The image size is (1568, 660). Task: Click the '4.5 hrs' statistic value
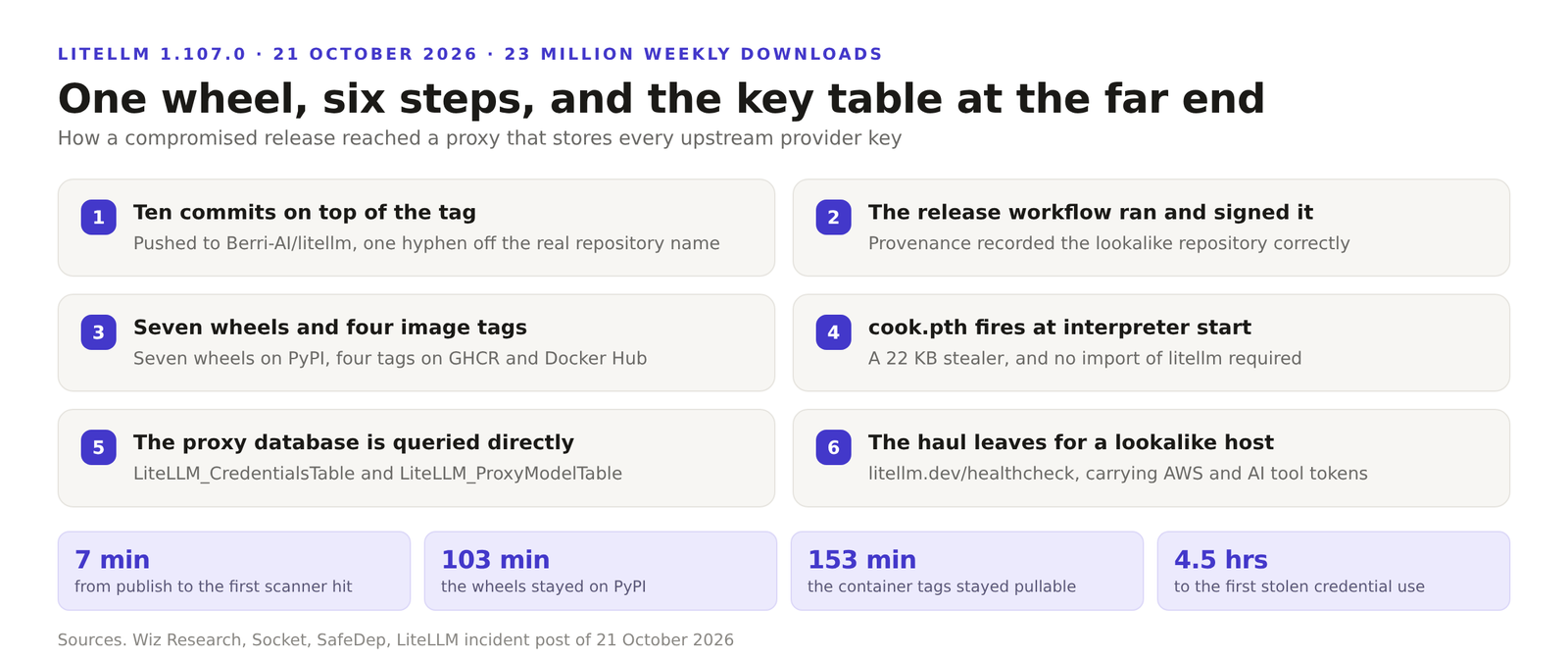coord(1221,560)
